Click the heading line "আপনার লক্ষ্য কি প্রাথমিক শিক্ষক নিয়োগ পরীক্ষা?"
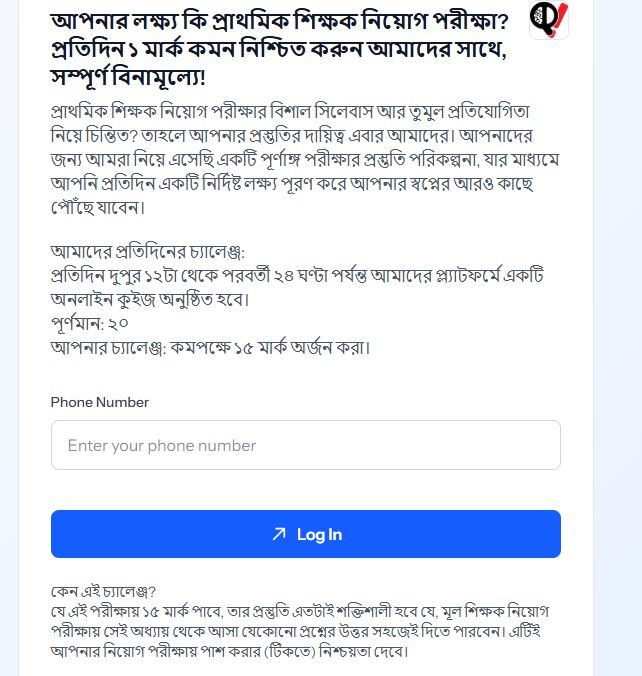 279,21
